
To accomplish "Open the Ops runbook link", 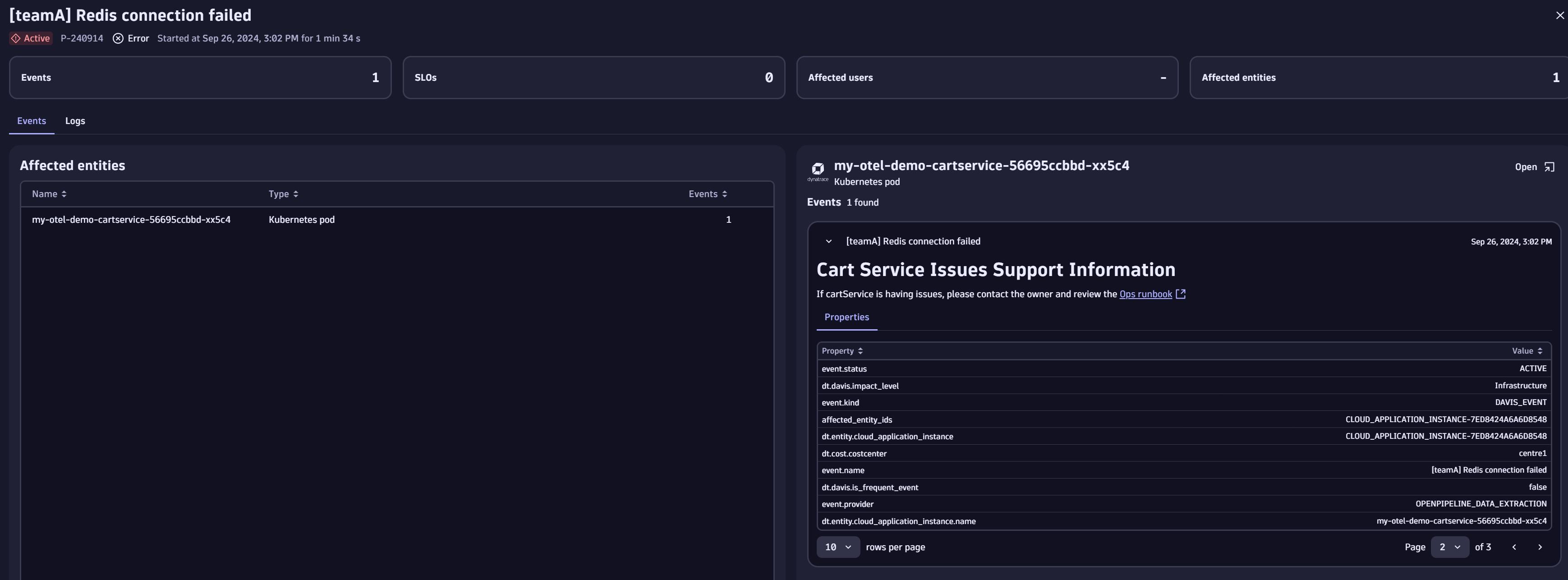I will coord(1145,294).
